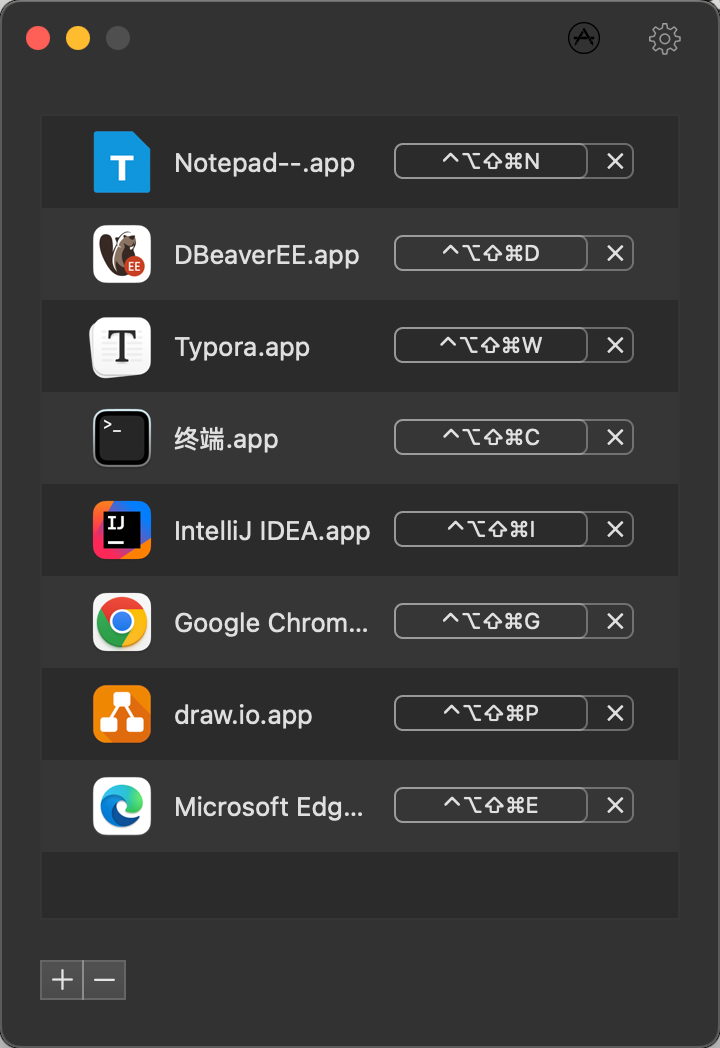Clear the DBeaverEE shortcut
Screen dimensions: 720x1048
coord(615,253)
